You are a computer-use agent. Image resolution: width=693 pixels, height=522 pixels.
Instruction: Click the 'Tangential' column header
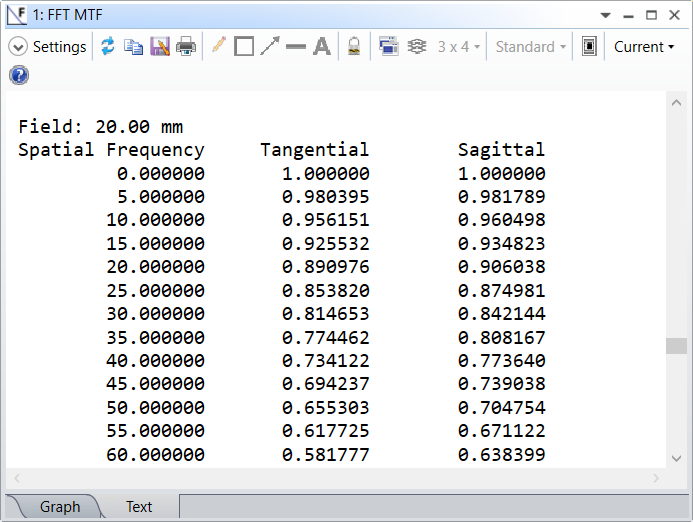click(315, 149)
